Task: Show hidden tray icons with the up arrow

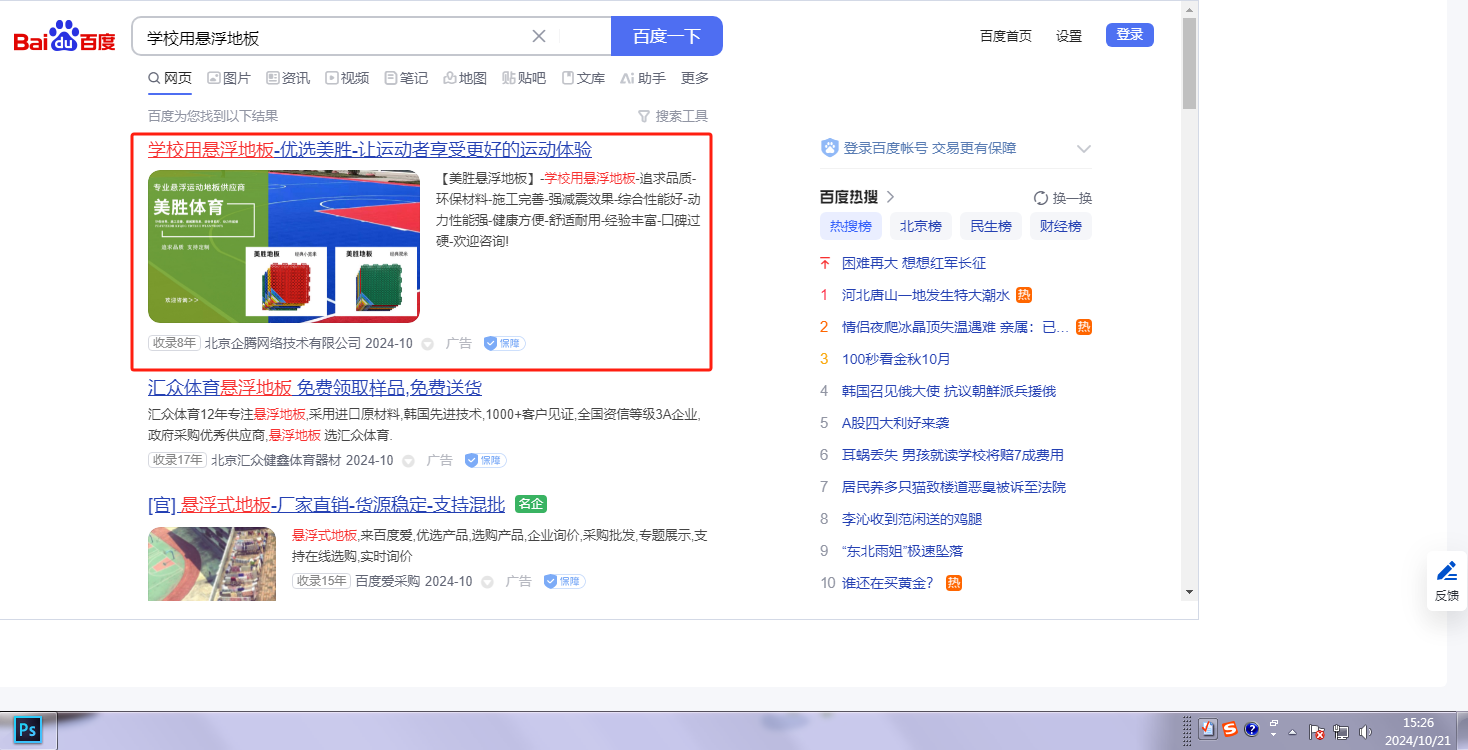Action: 1293,730
